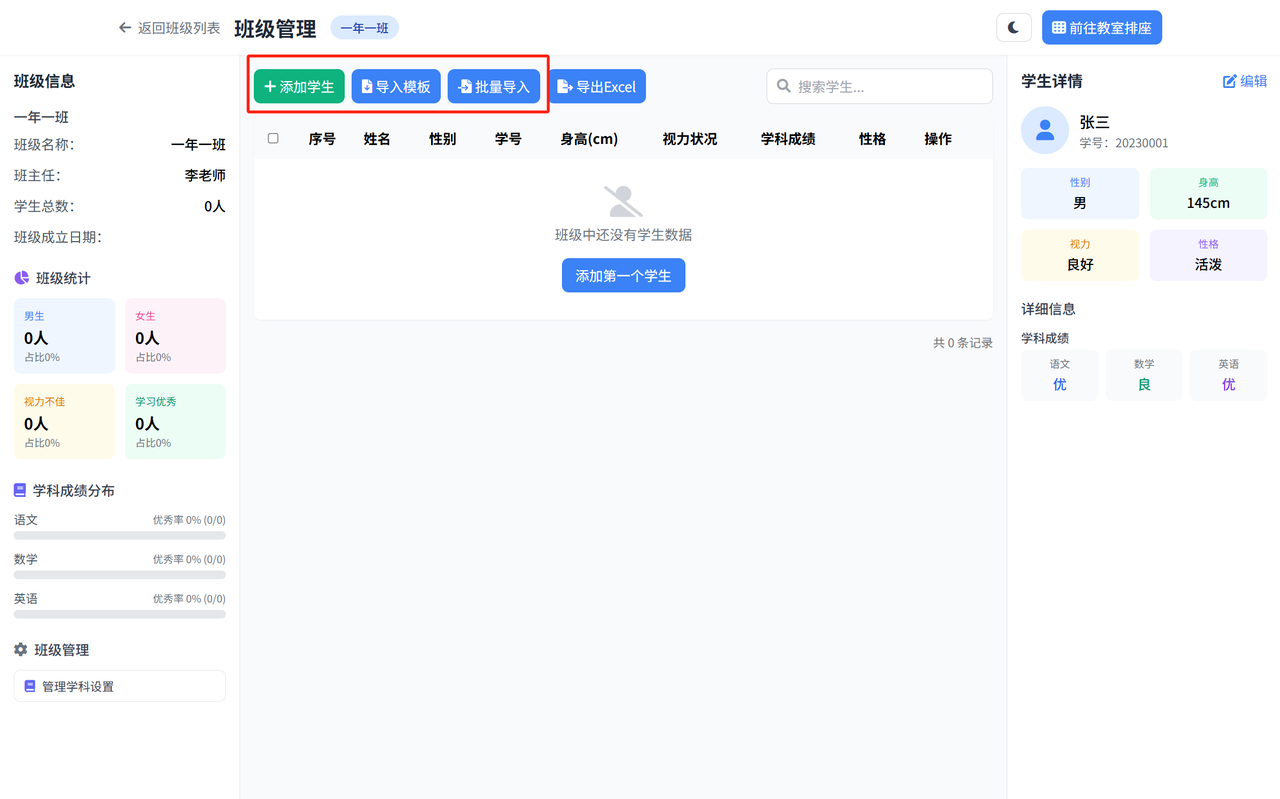Download the 导入模板 file

[396, 87]
